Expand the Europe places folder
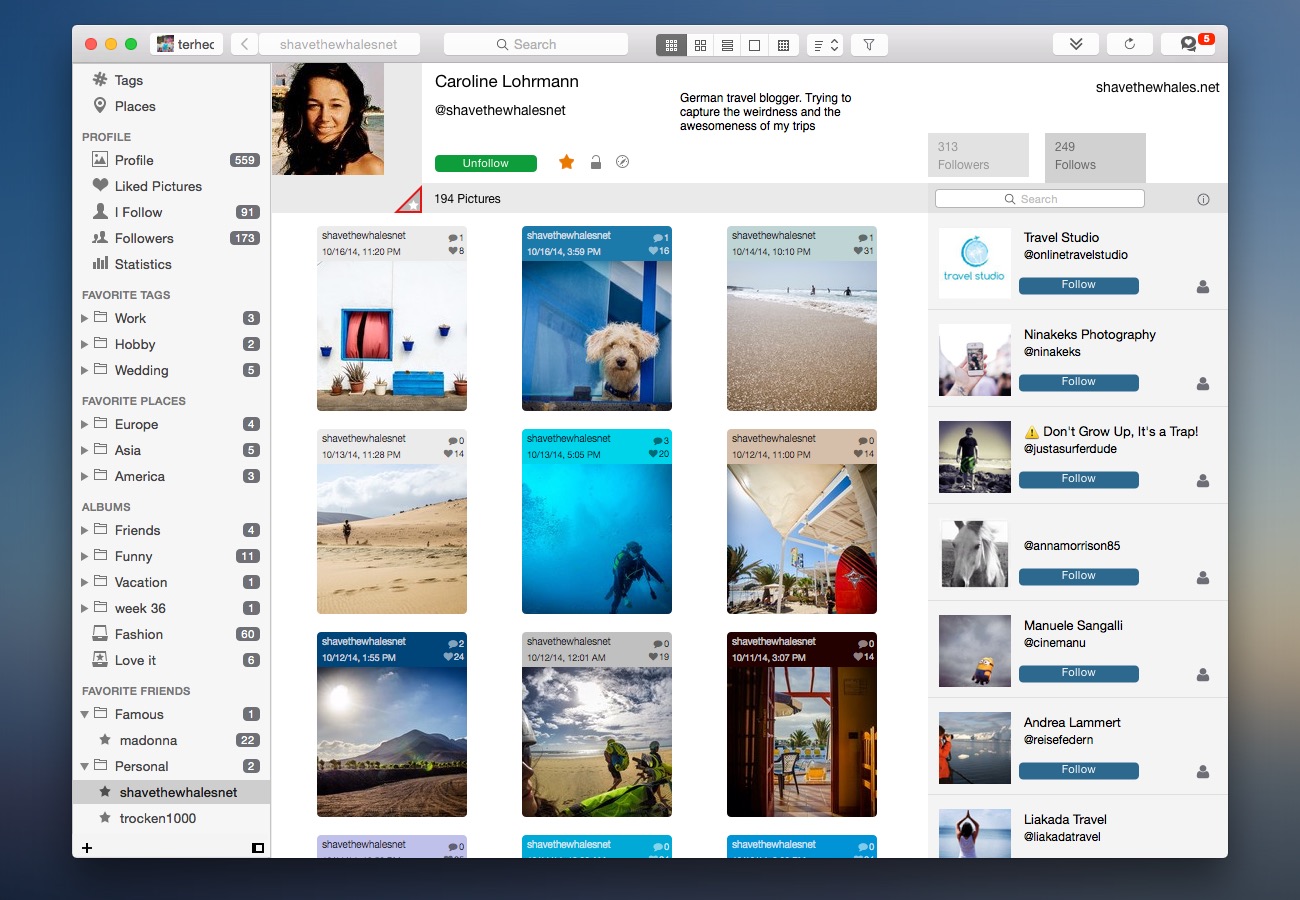Viewport: 1300px width, 900px height. (84, 424)
